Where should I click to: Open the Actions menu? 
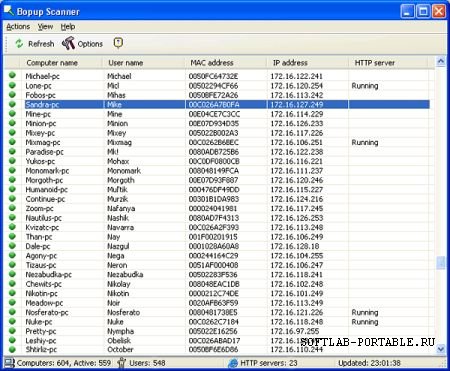tap(18, 27)
